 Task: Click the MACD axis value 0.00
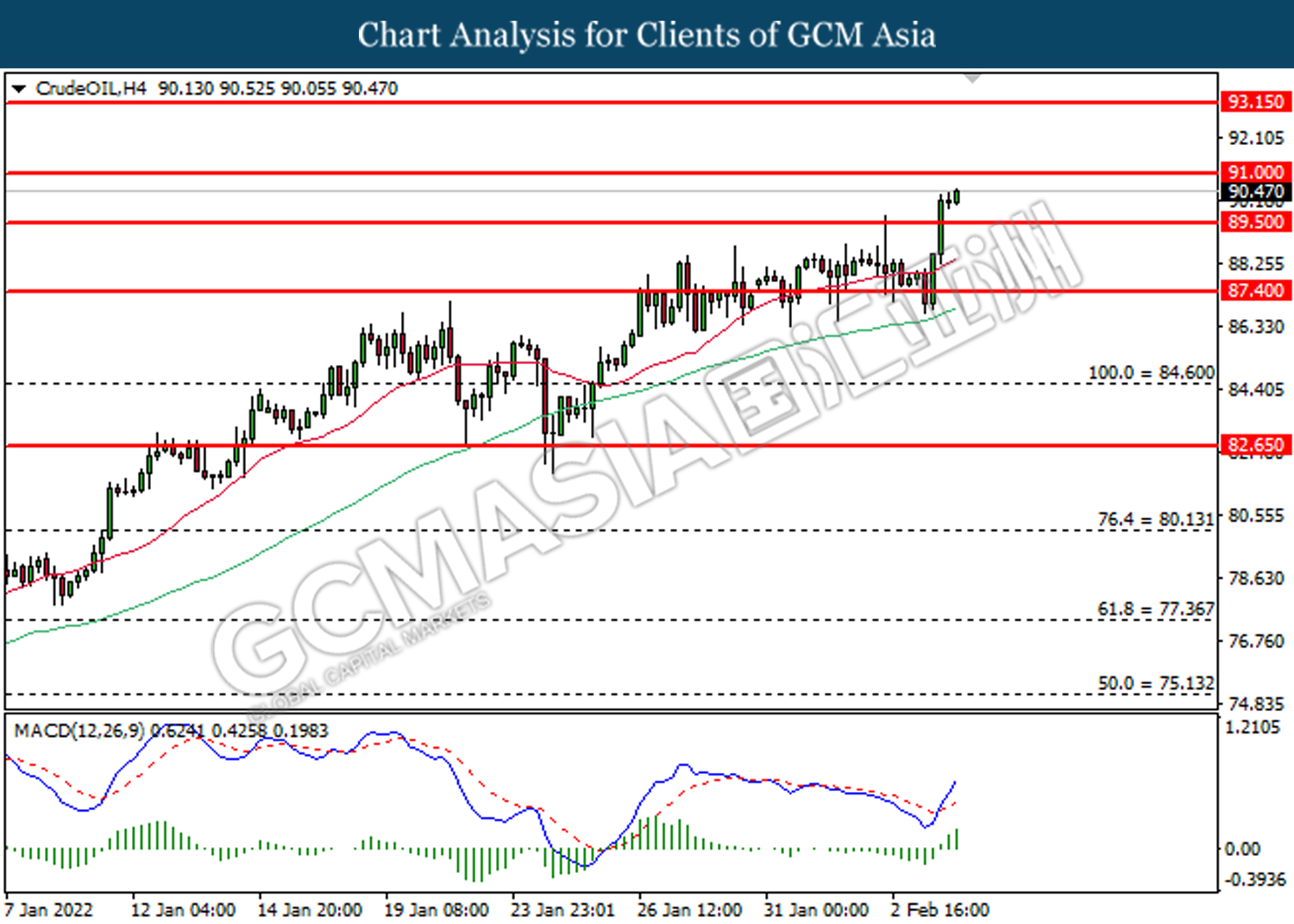click(1242, 849)
